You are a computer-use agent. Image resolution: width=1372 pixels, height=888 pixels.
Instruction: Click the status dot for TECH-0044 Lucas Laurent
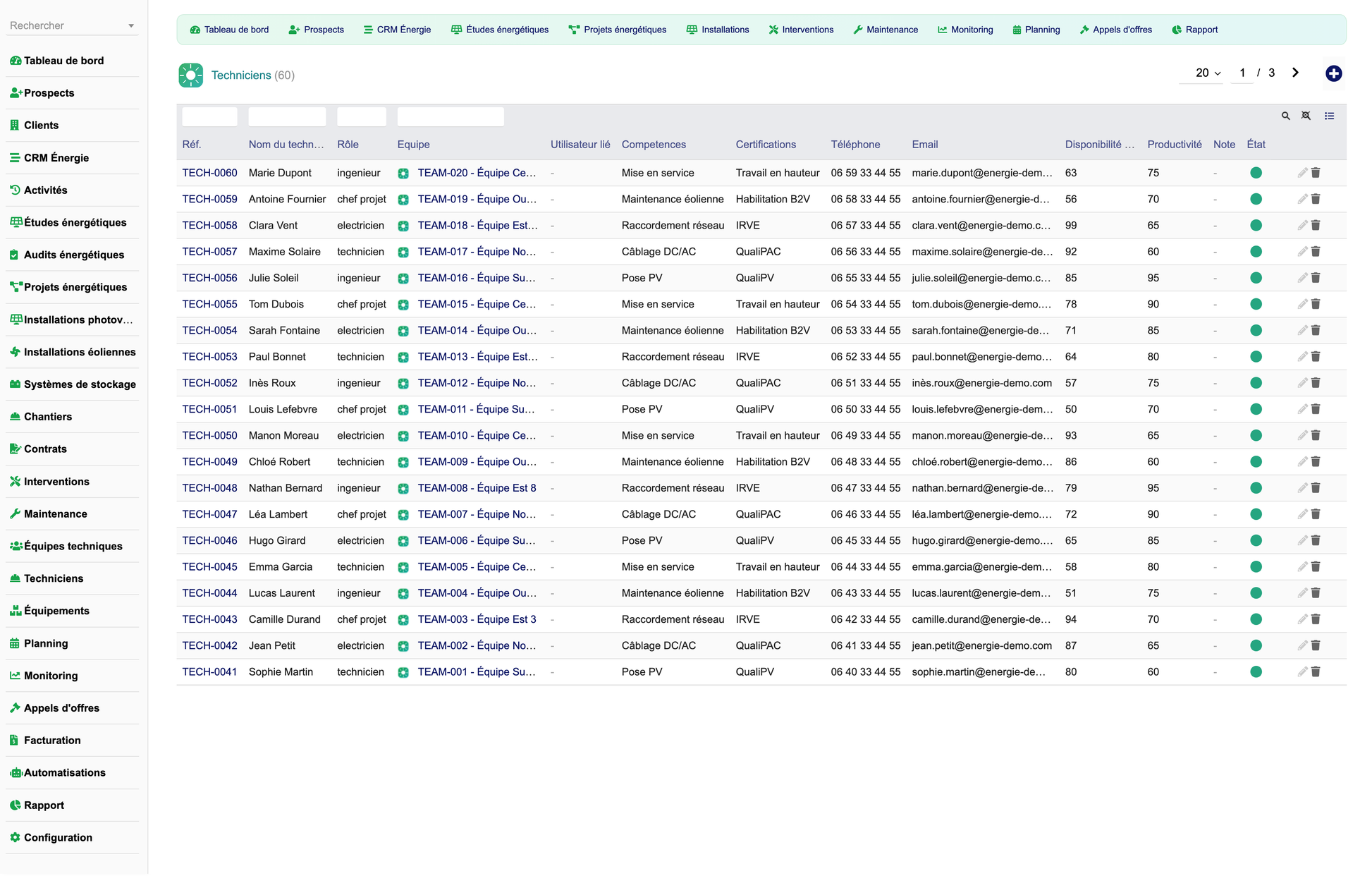coord(1256,593)
